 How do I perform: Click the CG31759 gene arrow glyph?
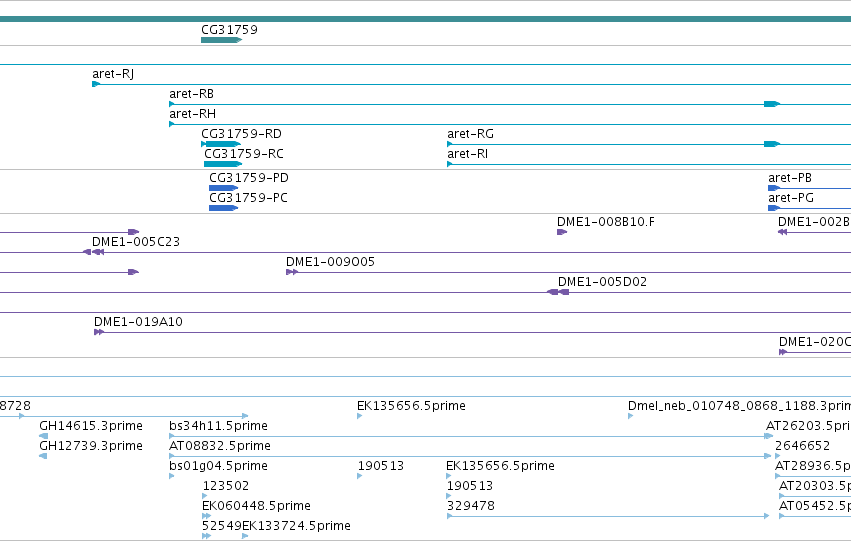(221, 40)
